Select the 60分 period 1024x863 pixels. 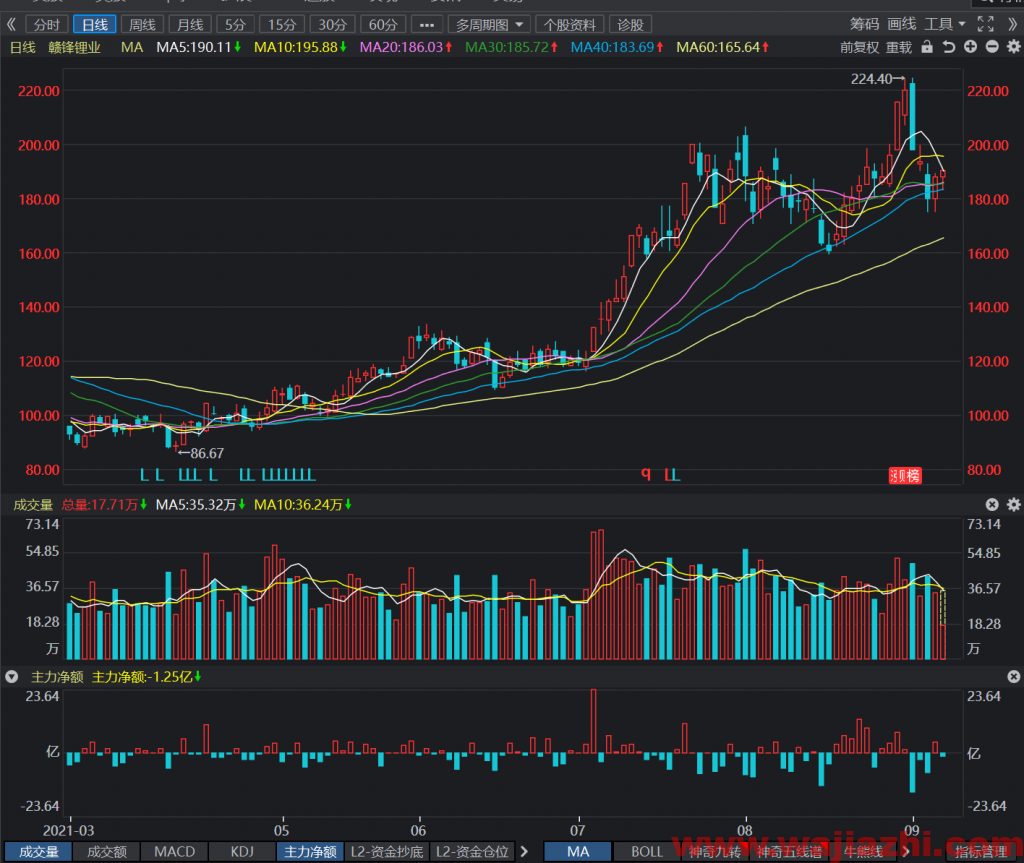383,25
